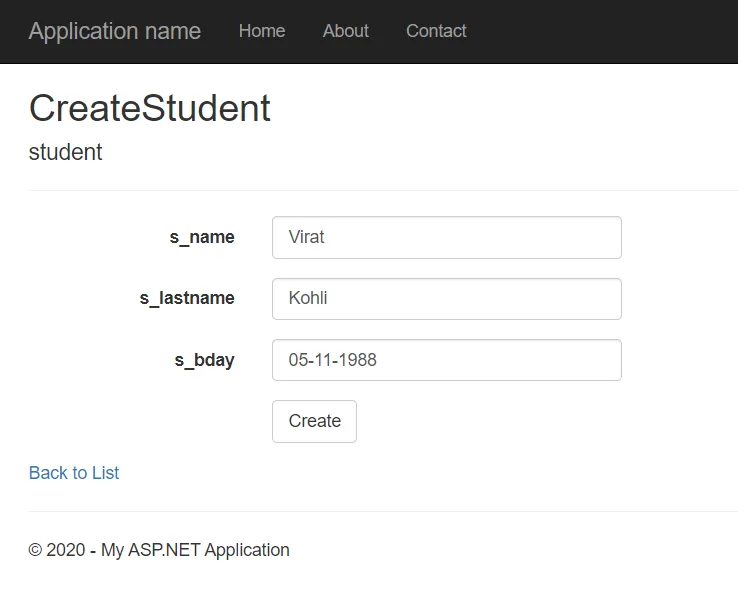
Task: Click the s_lastname label
Action: pyautogui.click(x=187, y=298)
